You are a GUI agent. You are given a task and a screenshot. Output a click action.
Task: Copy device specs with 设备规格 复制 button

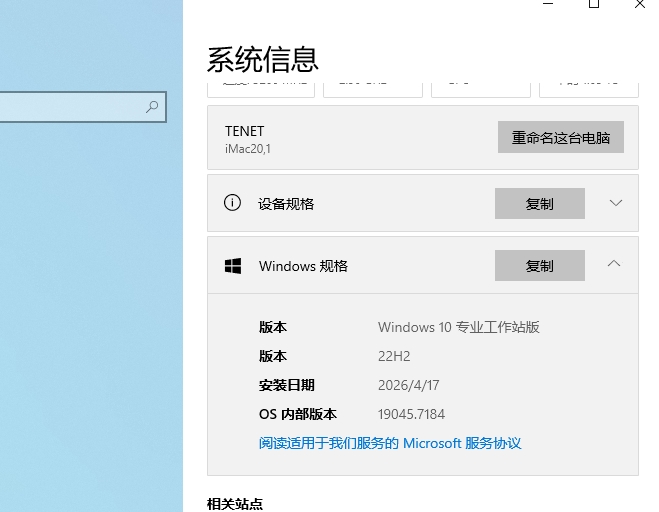pyautogui.click(x=539, y=204)
